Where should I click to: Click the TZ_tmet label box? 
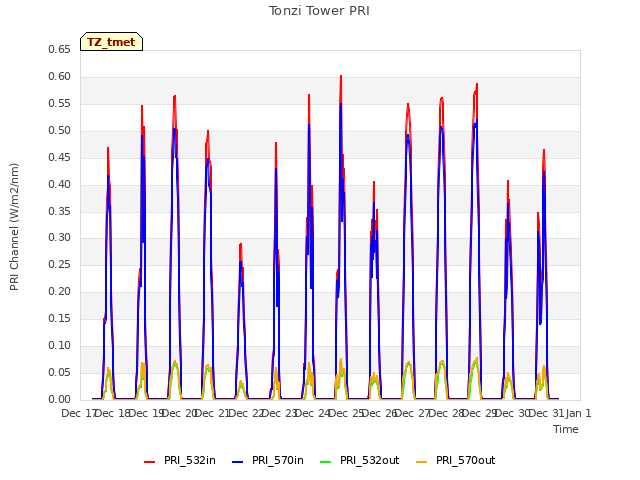coord(111,42)
